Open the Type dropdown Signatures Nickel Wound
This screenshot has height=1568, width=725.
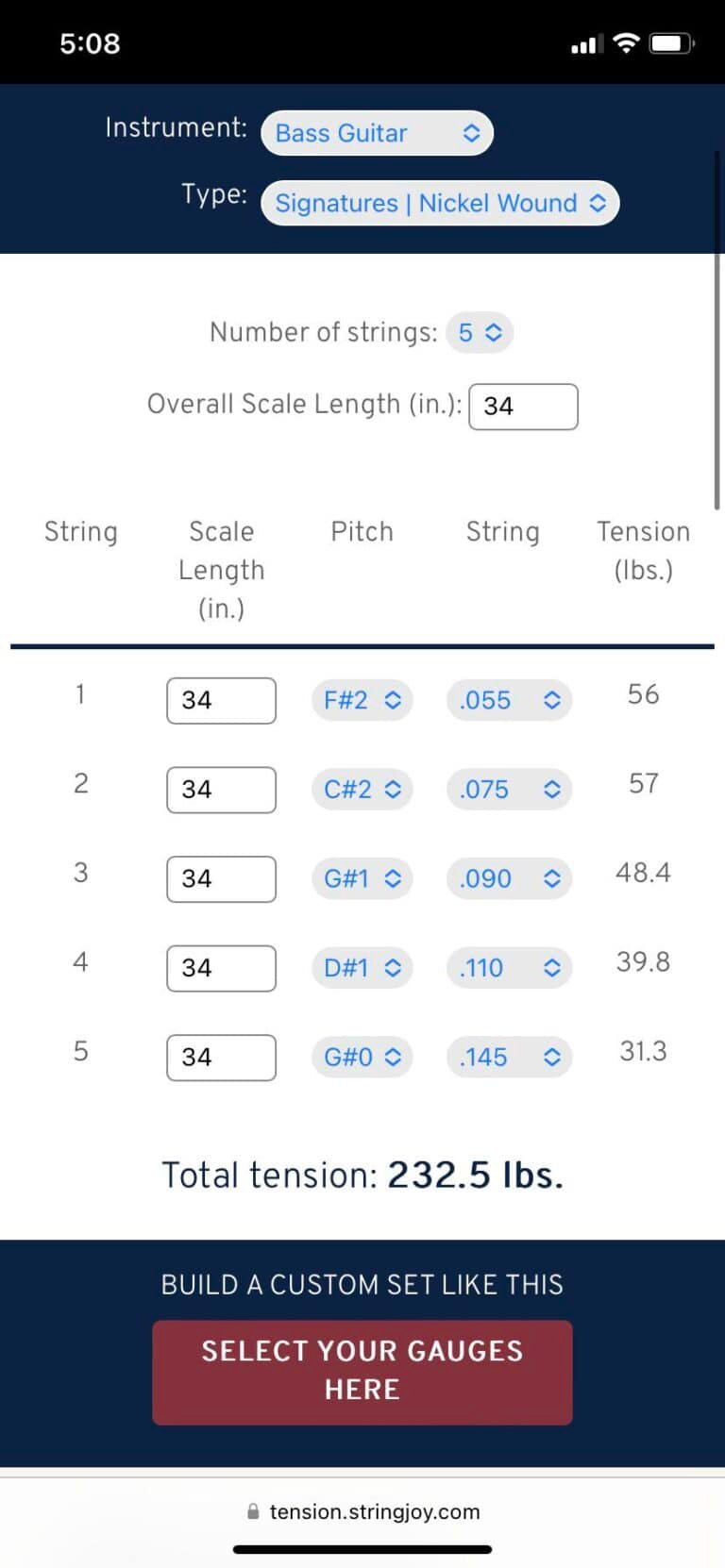(x=440, y=203)
